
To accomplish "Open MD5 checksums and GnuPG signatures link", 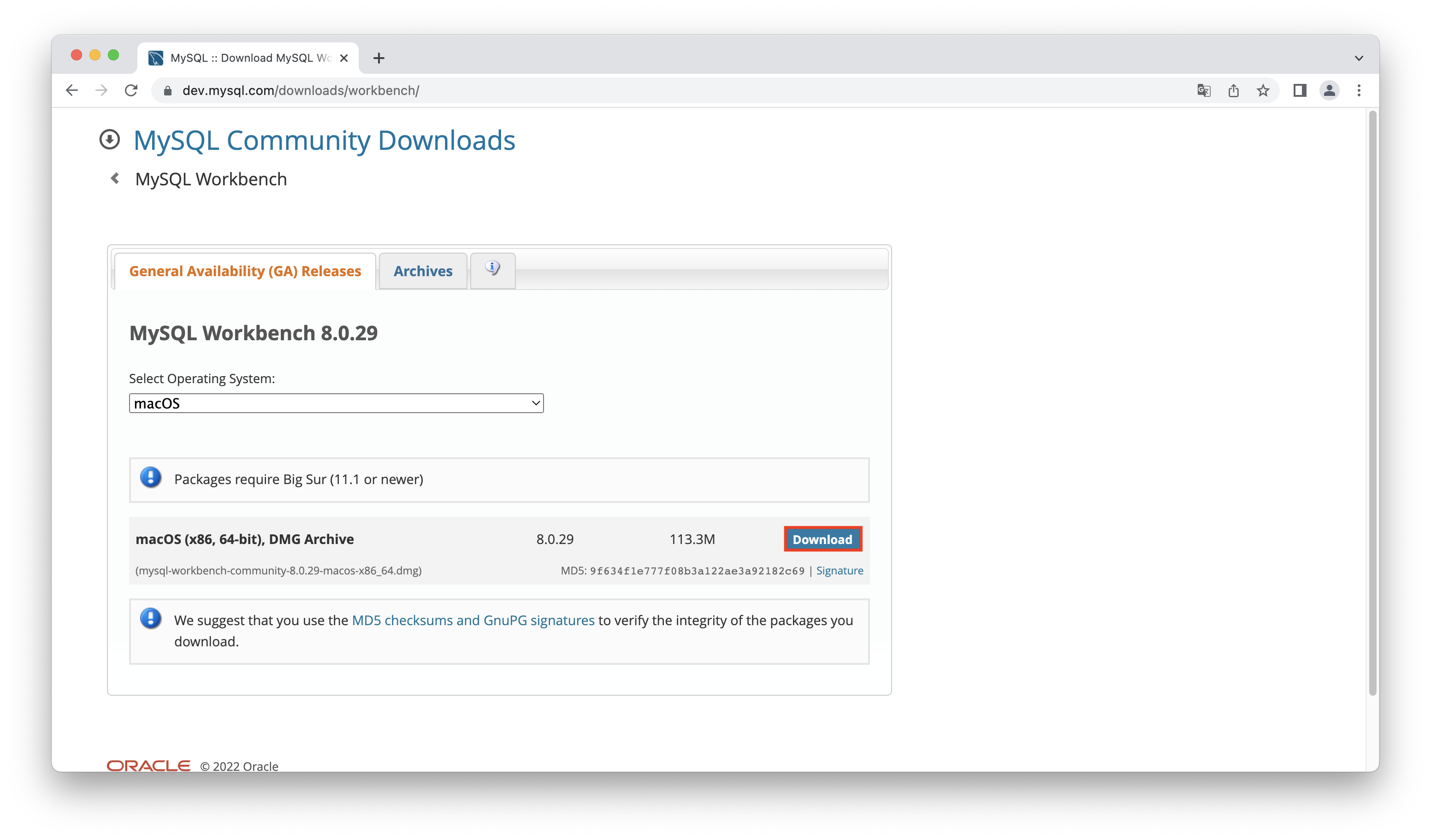I will [x=473, y=620].
